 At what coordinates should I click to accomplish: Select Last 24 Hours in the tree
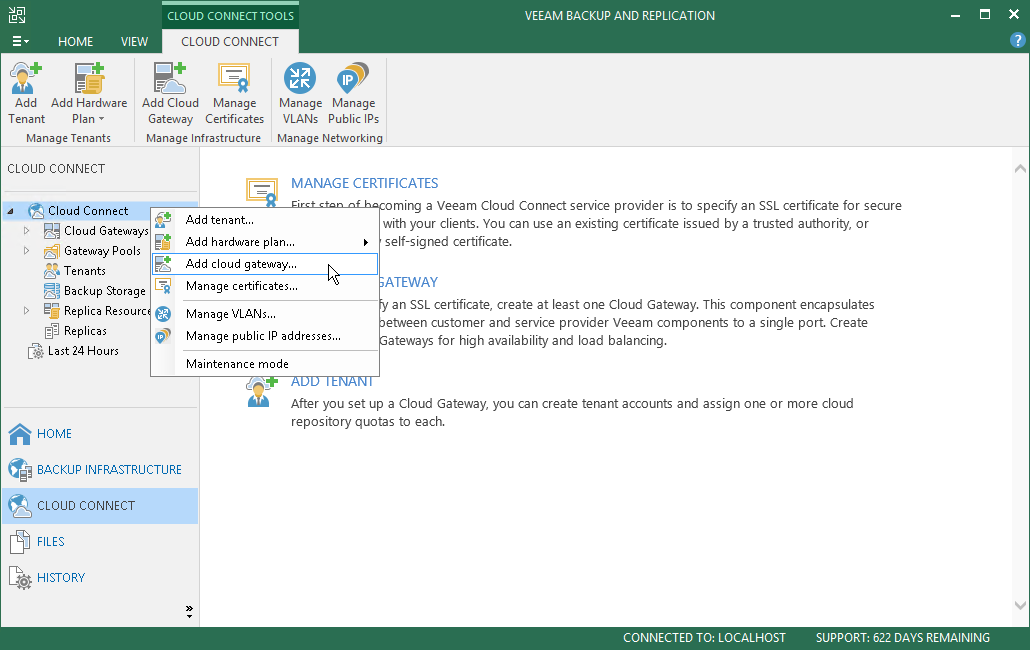83,351
